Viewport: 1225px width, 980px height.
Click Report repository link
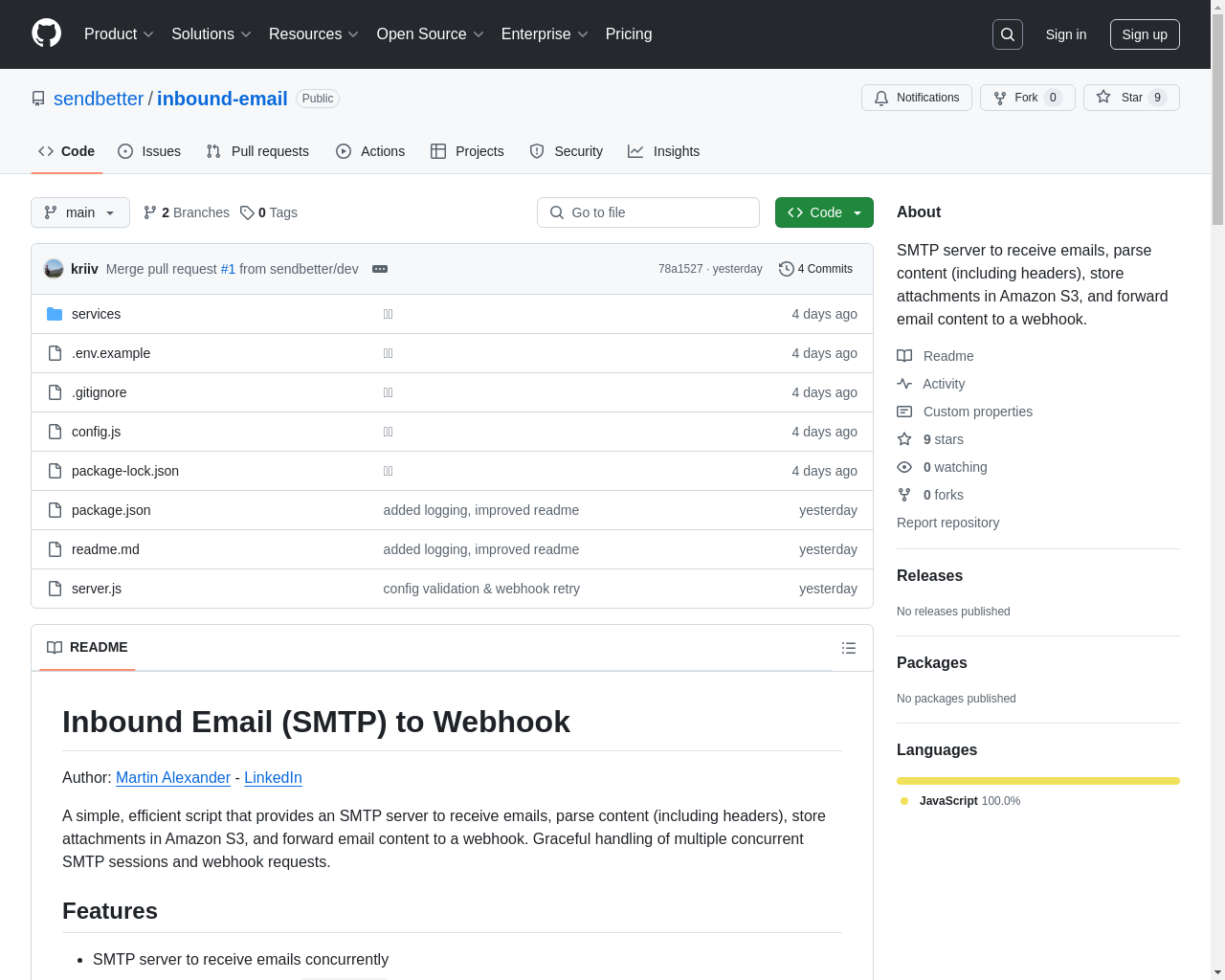tap(947, 523)
